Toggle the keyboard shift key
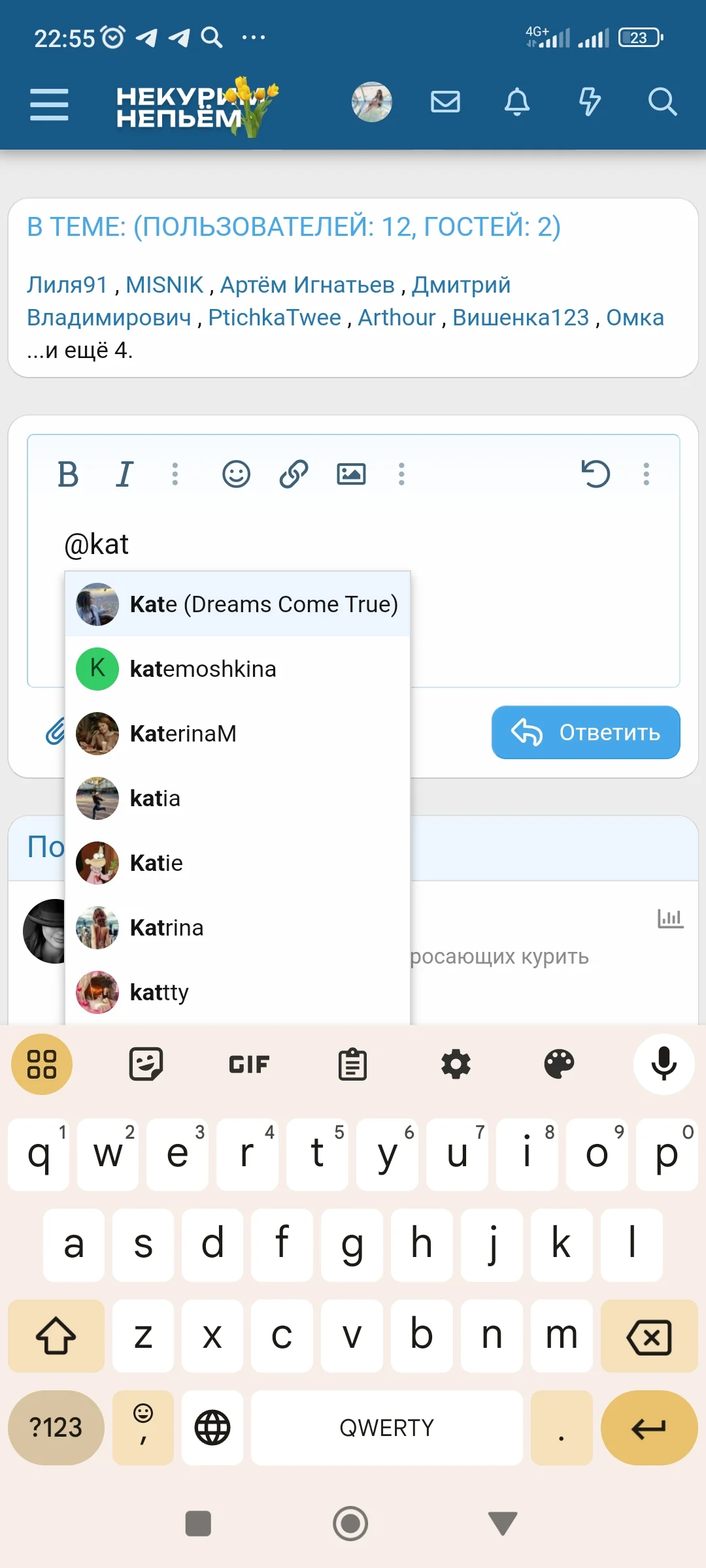This screenshot has width=706, height=1568. [x=56, y=1335]
